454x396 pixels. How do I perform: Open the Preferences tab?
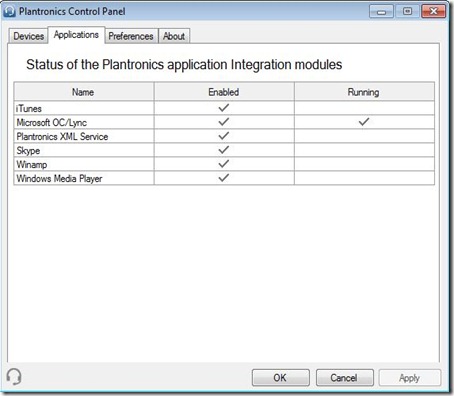(x=131, y=36)
